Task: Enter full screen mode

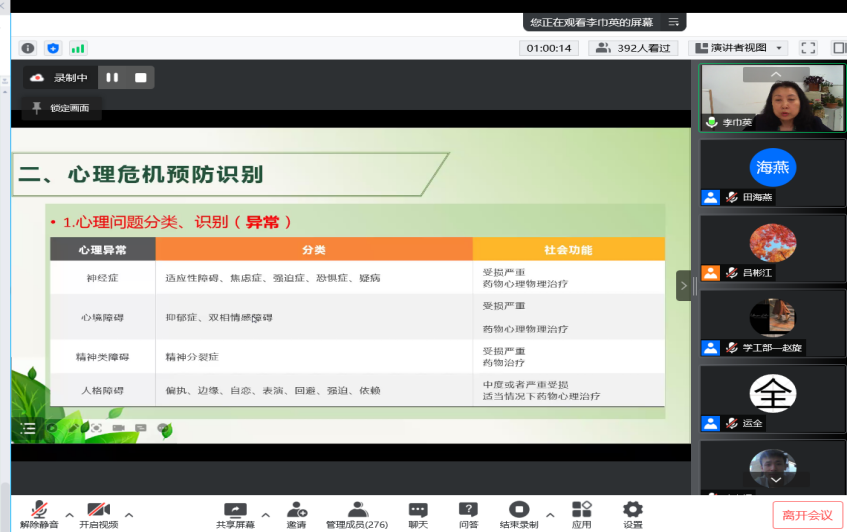Action: coord(808,48)
